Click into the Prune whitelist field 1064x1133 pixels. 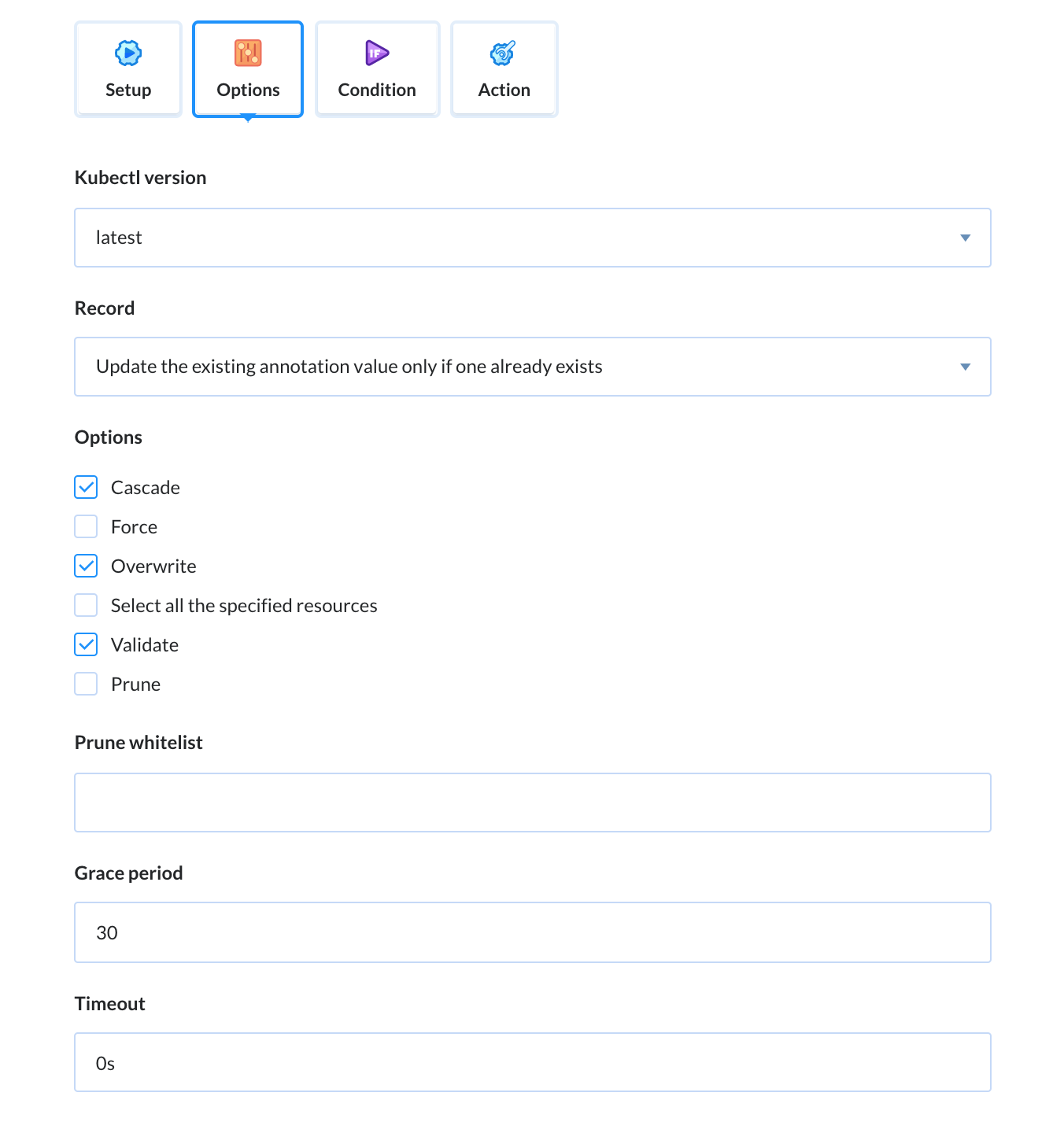tap(533, 803)
